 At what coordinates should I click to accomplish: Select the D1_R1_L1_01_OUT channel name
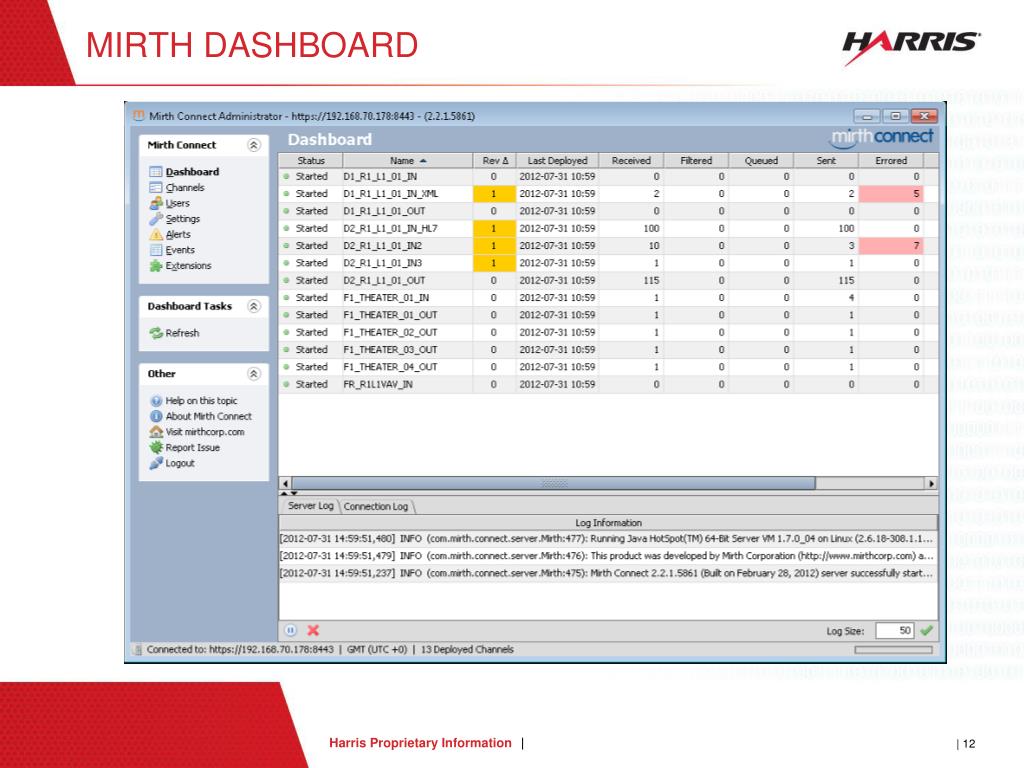[x=384, y=211]
